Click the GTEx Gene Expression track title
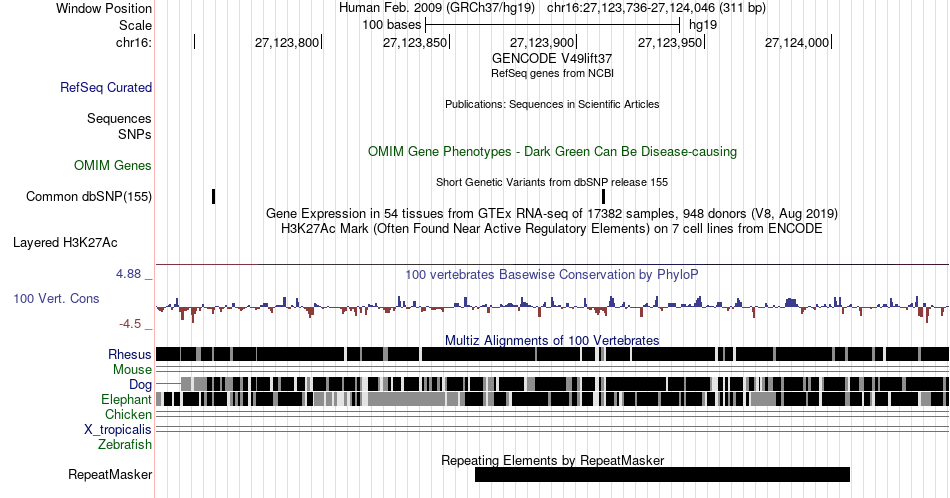 pyautogui.click(x=552, y=213)
